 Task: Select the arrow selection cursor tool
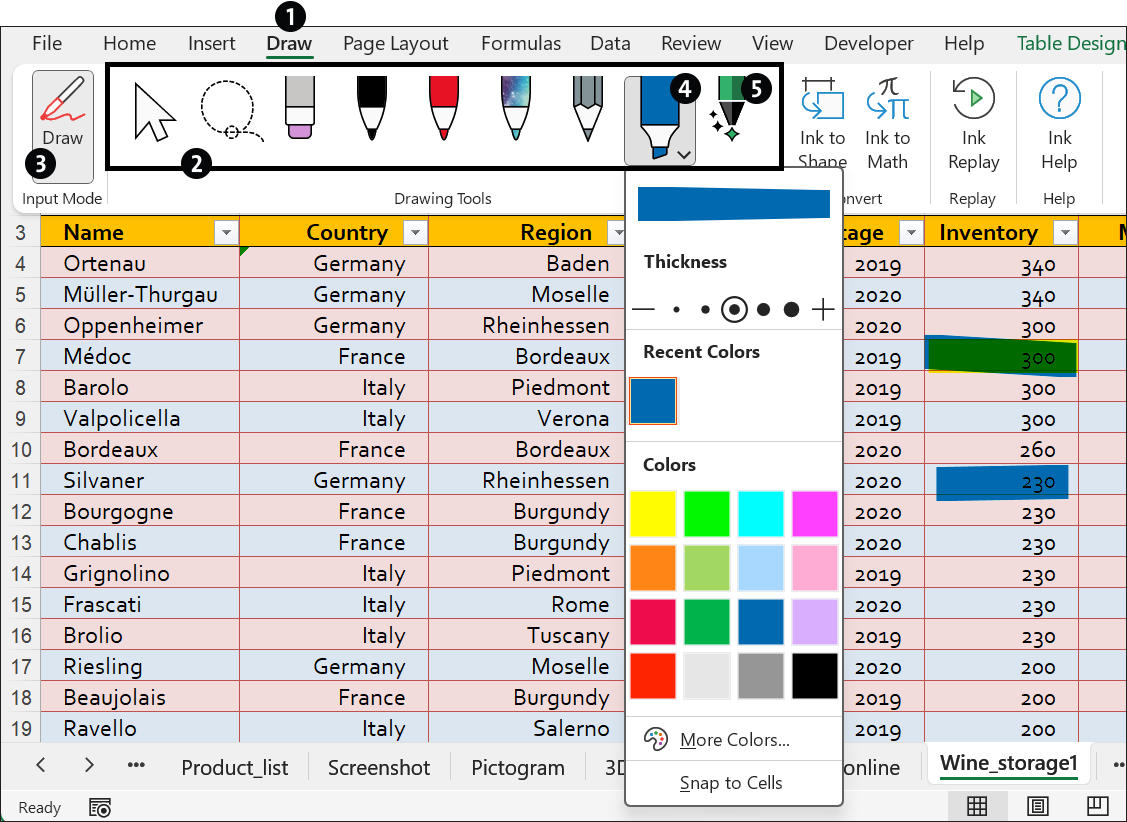tap(155, 112)
